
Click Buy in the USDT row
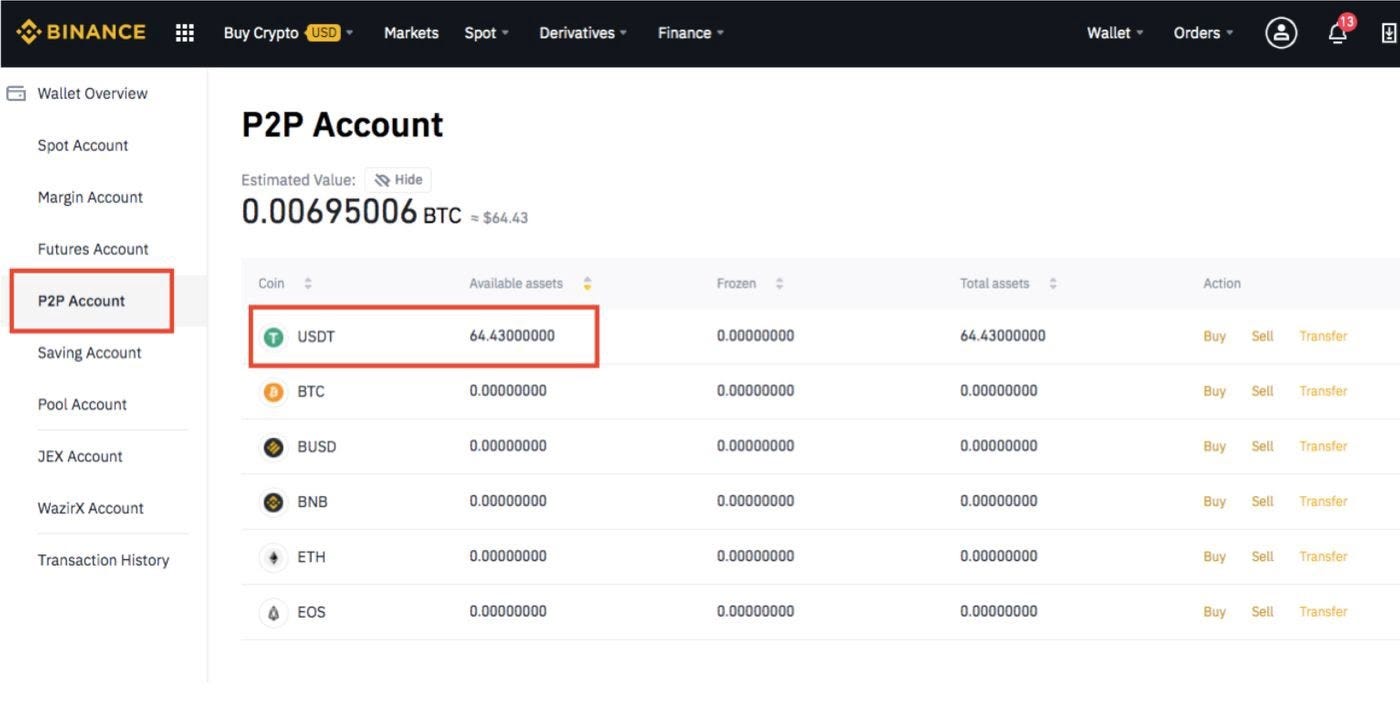point(1214,337)
